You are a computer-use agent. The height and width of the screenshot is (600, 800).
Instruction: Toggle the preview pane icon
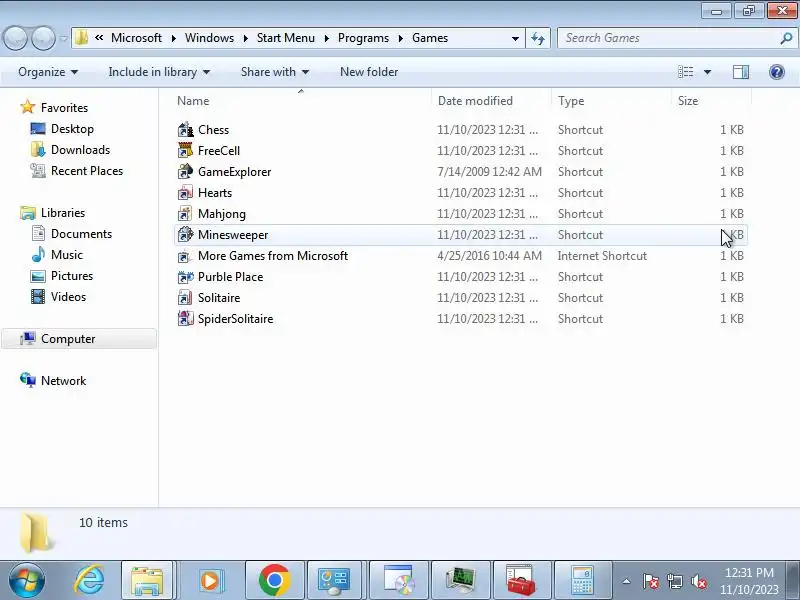point(741,72)
